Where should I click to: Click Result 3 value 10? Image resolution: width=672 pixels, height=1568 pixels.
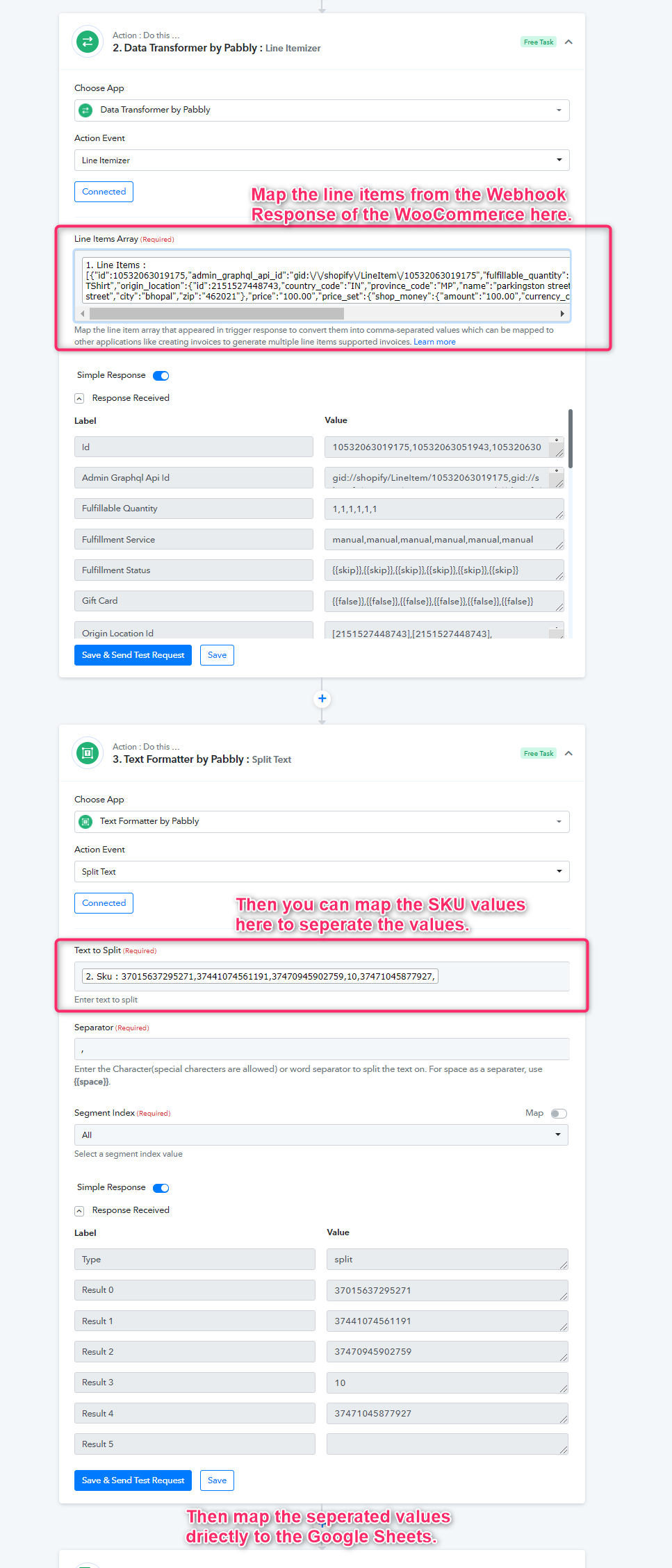pos(448,1383)
